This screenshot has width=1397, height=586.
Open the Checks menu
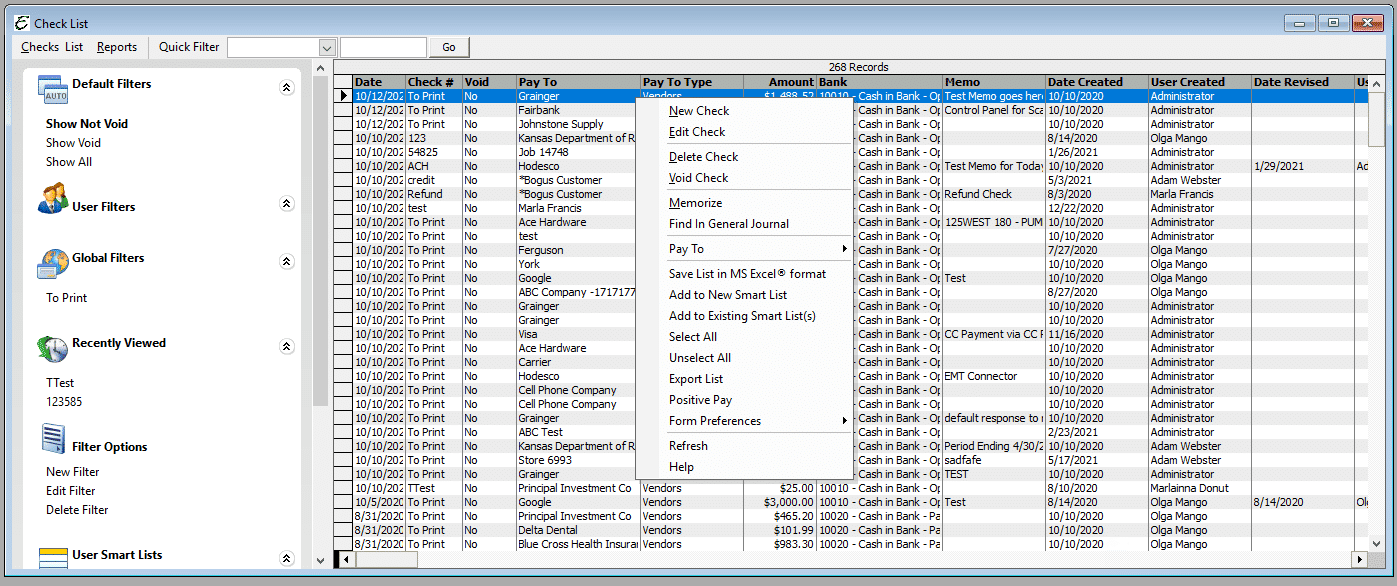click(40, 47)
